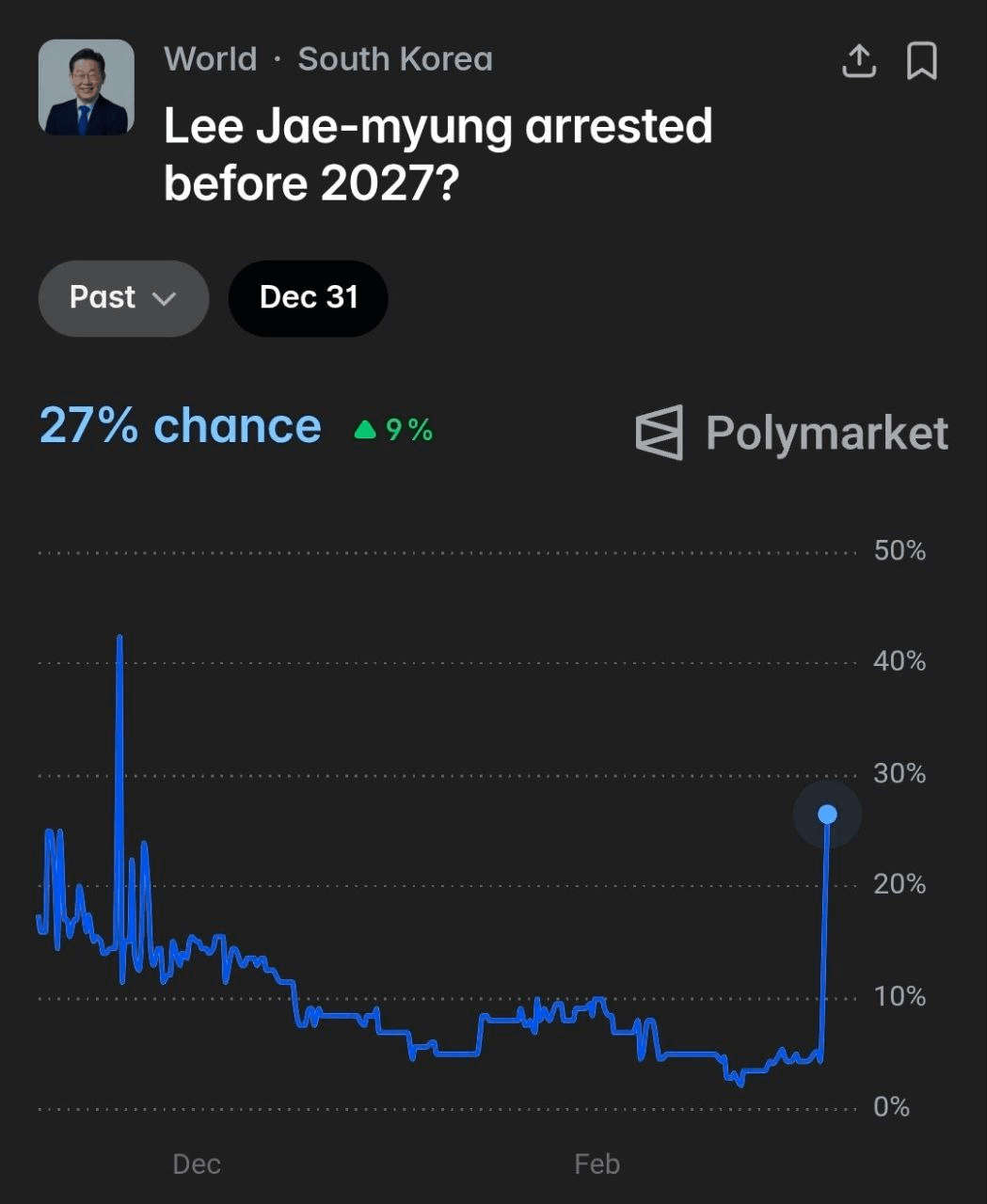Screen dimensions: 987x1204
Task: Click the Dec x-axis label
Action: (197, 1164)
